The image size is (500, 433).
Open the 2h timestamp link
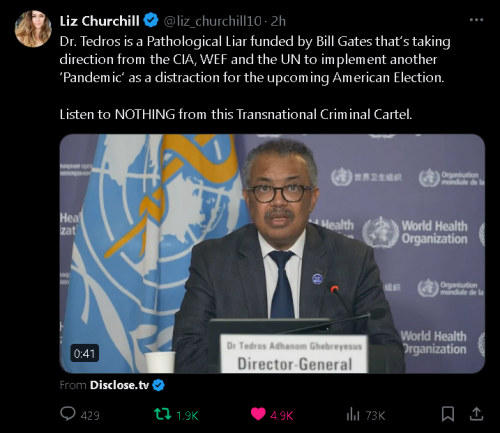tap(278, 21)
